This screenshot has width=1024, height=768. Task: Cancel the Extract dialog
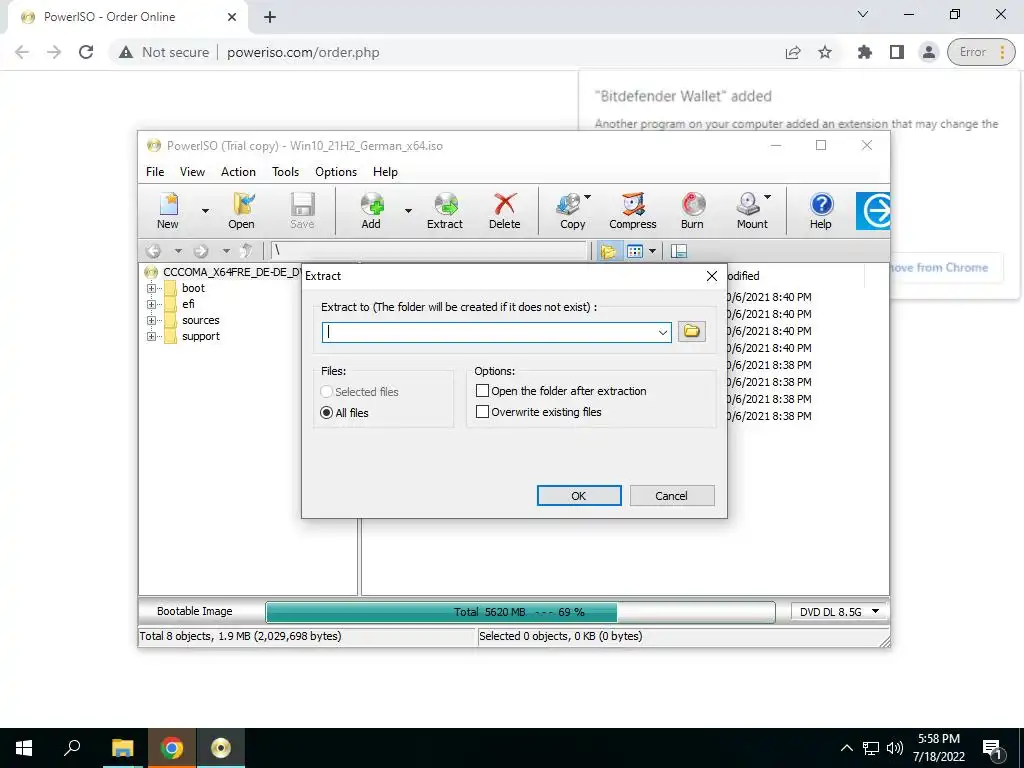671,496
